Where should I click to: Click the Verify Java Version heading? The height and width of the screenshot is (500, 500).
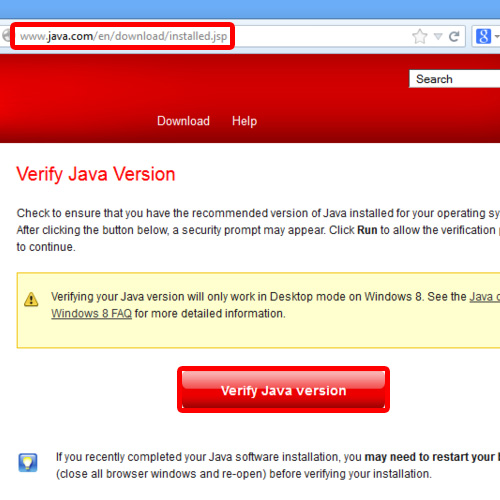click(x=96, y=174)
